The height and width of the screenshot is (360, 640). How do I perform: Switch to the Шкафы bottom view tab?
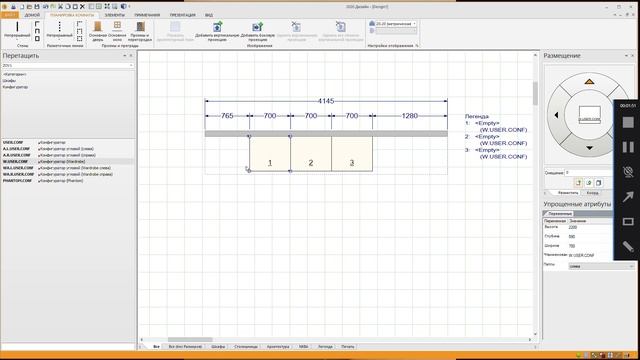(x=218, y=347)
